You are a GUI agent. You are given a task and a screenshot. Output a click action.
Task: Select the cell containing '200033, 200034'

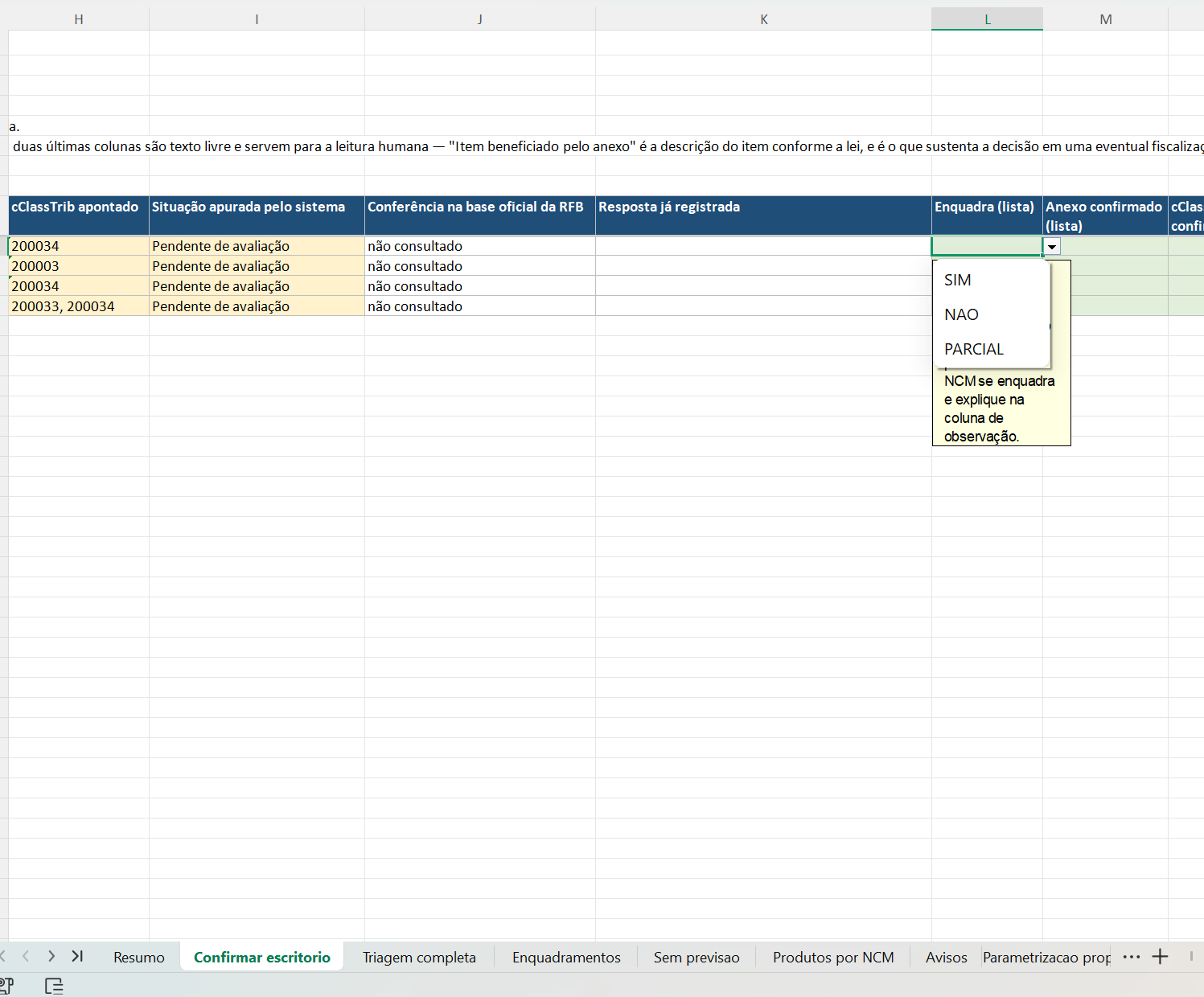[79, 306]
